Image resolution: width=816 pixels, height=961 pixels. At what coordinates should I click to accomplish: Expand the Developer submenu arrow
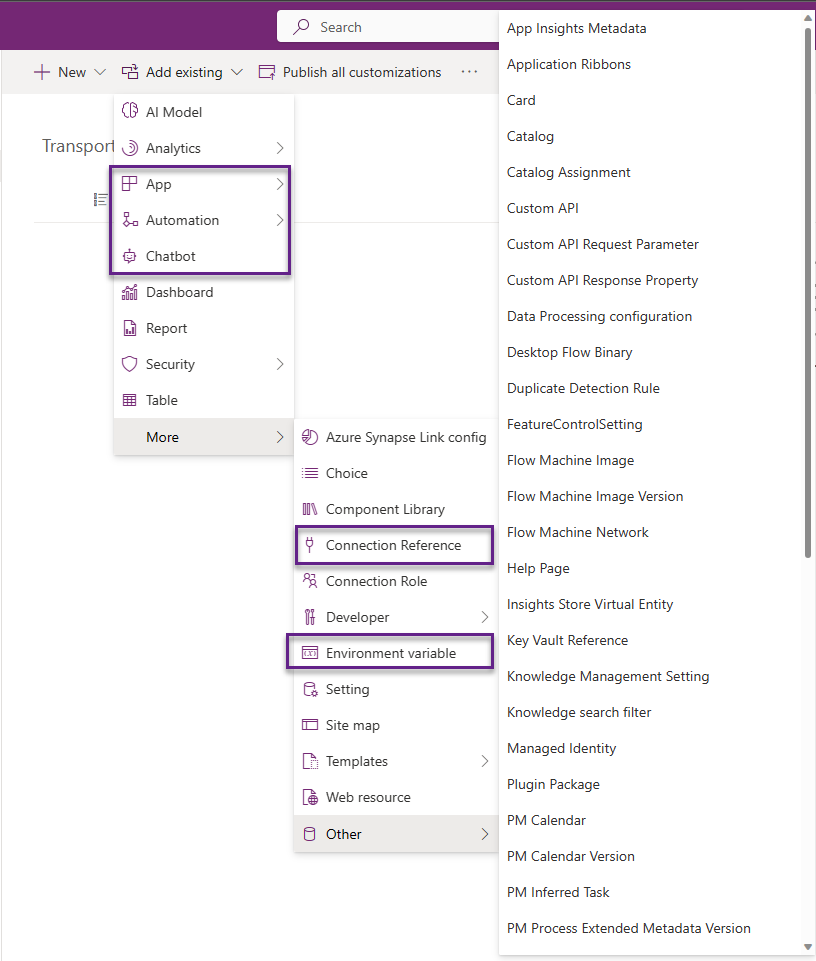(484, 617)
